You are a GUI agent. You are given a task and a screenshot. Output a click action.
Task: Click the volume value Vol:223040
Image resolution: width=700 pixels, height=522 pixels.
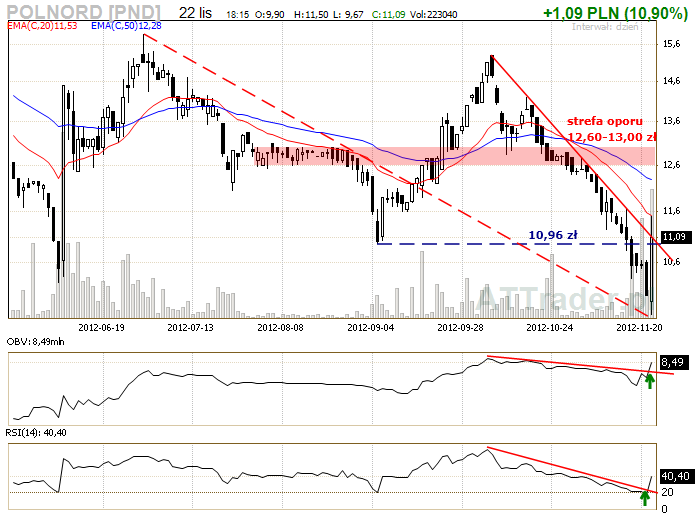pos(433,15)
